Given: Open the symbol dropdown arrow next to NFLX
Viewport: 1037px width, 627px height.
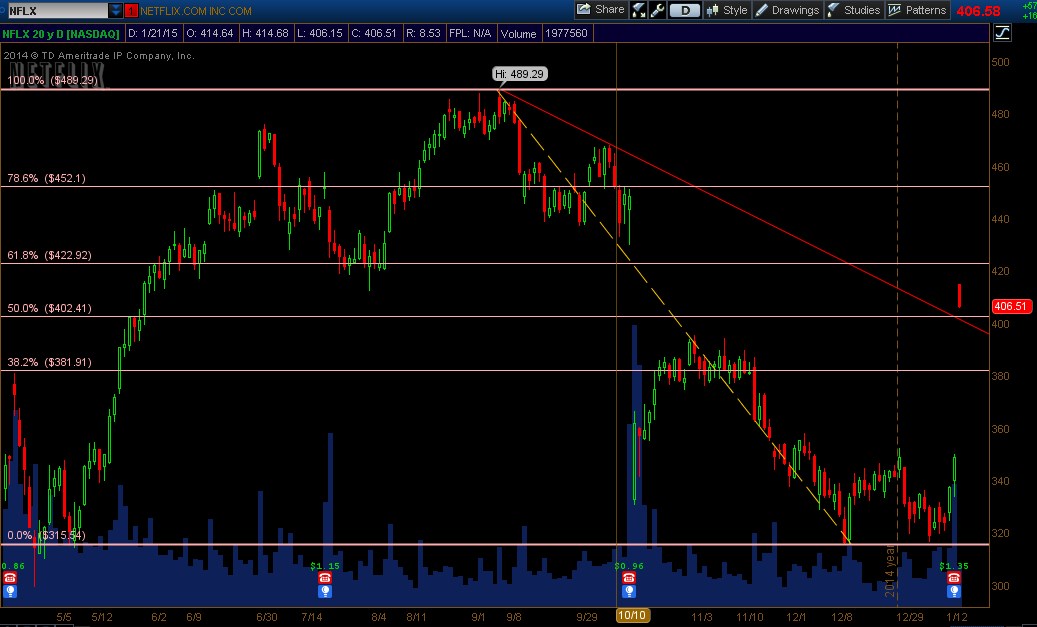Looking at the screenshot, I should [116, 11].
